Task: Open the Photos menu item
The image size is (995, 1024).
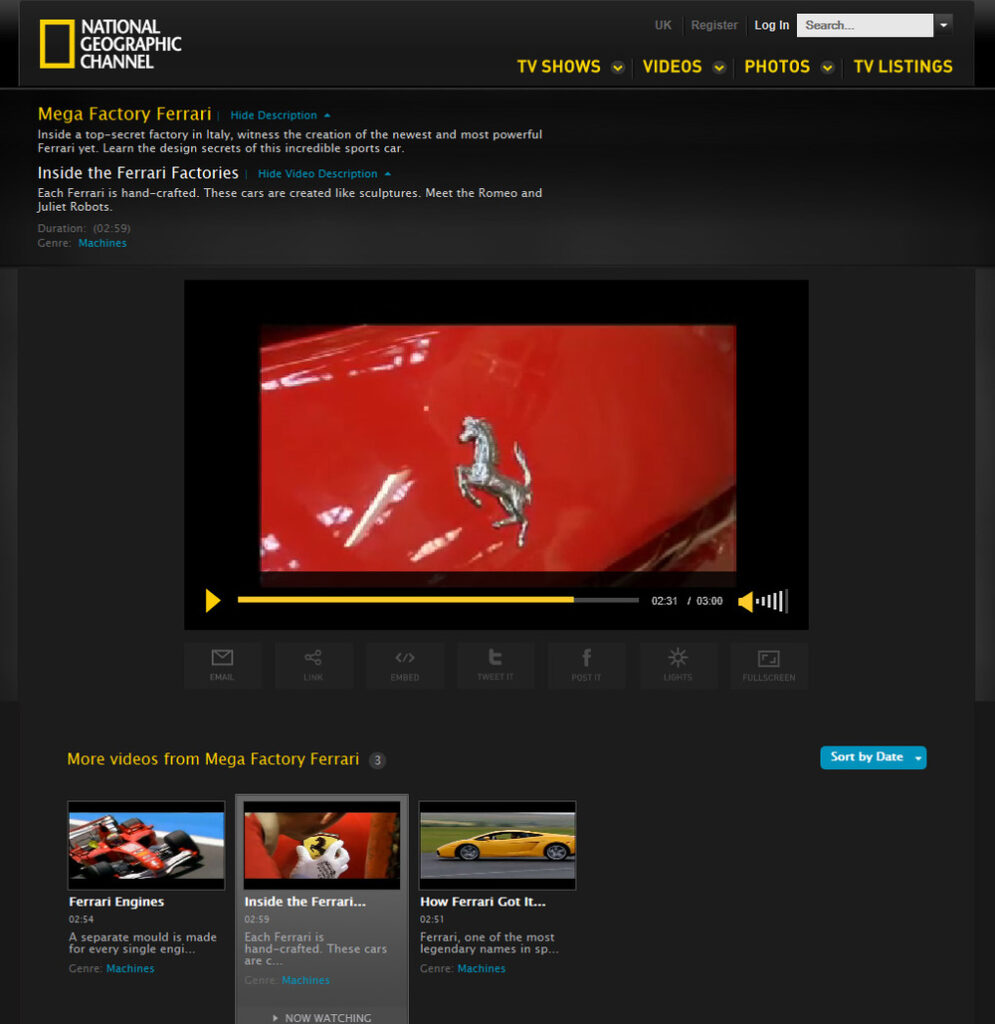Action: [x=777, y=67]
